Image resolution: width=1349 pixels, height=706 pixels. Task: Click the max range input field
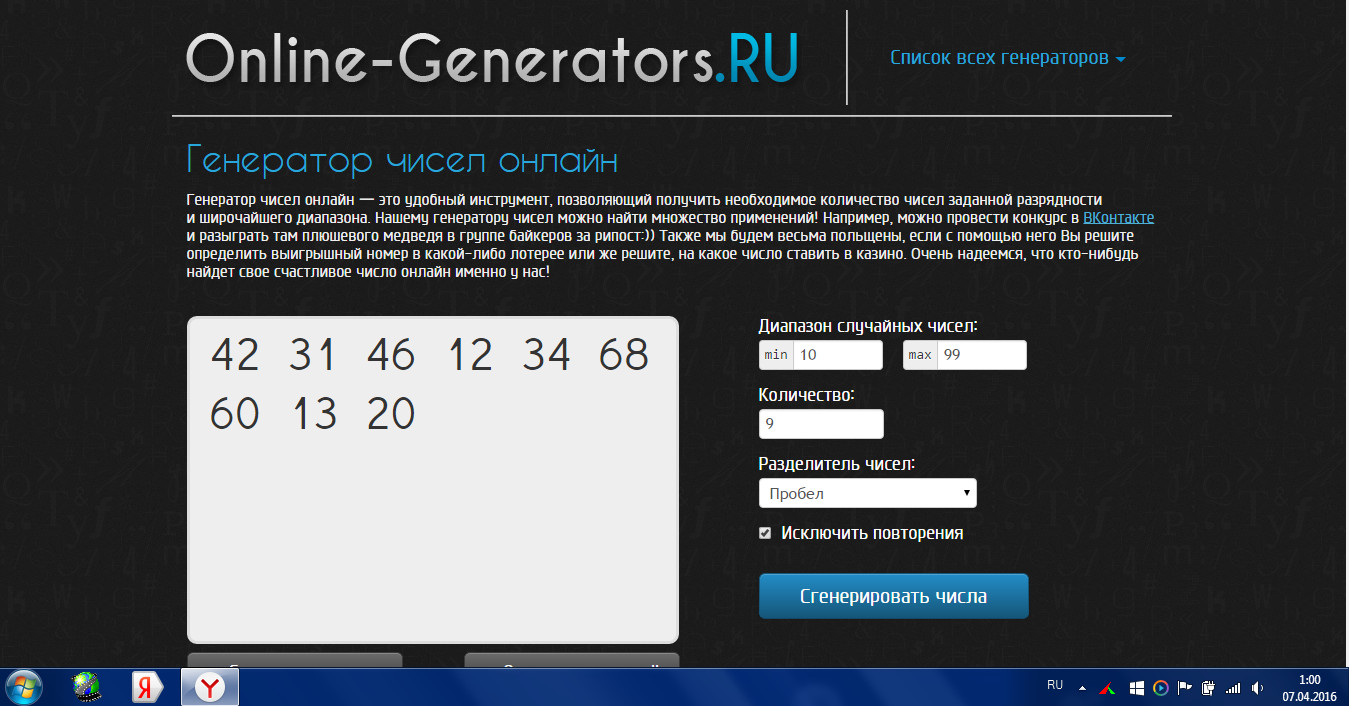[980, 355]
